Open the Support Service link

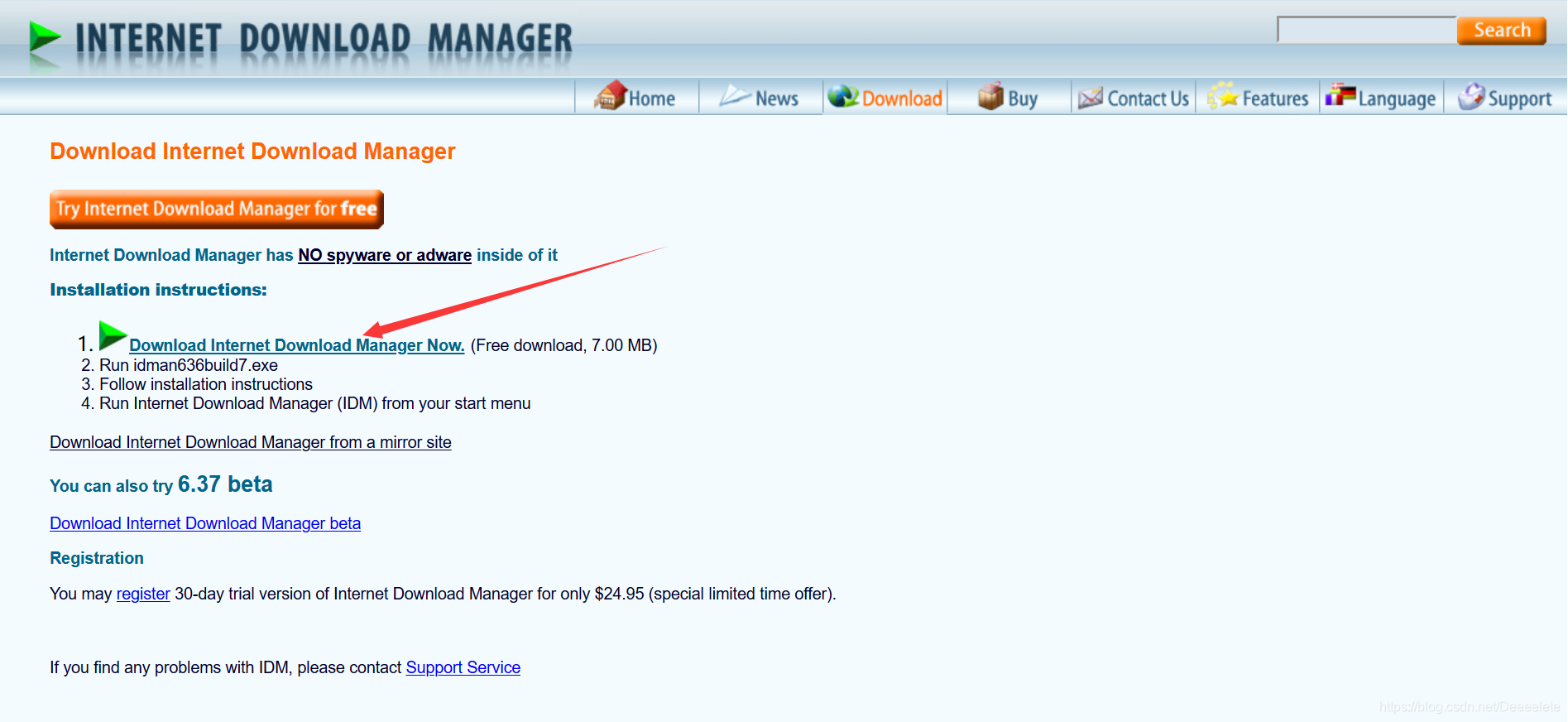click(463, 667)
